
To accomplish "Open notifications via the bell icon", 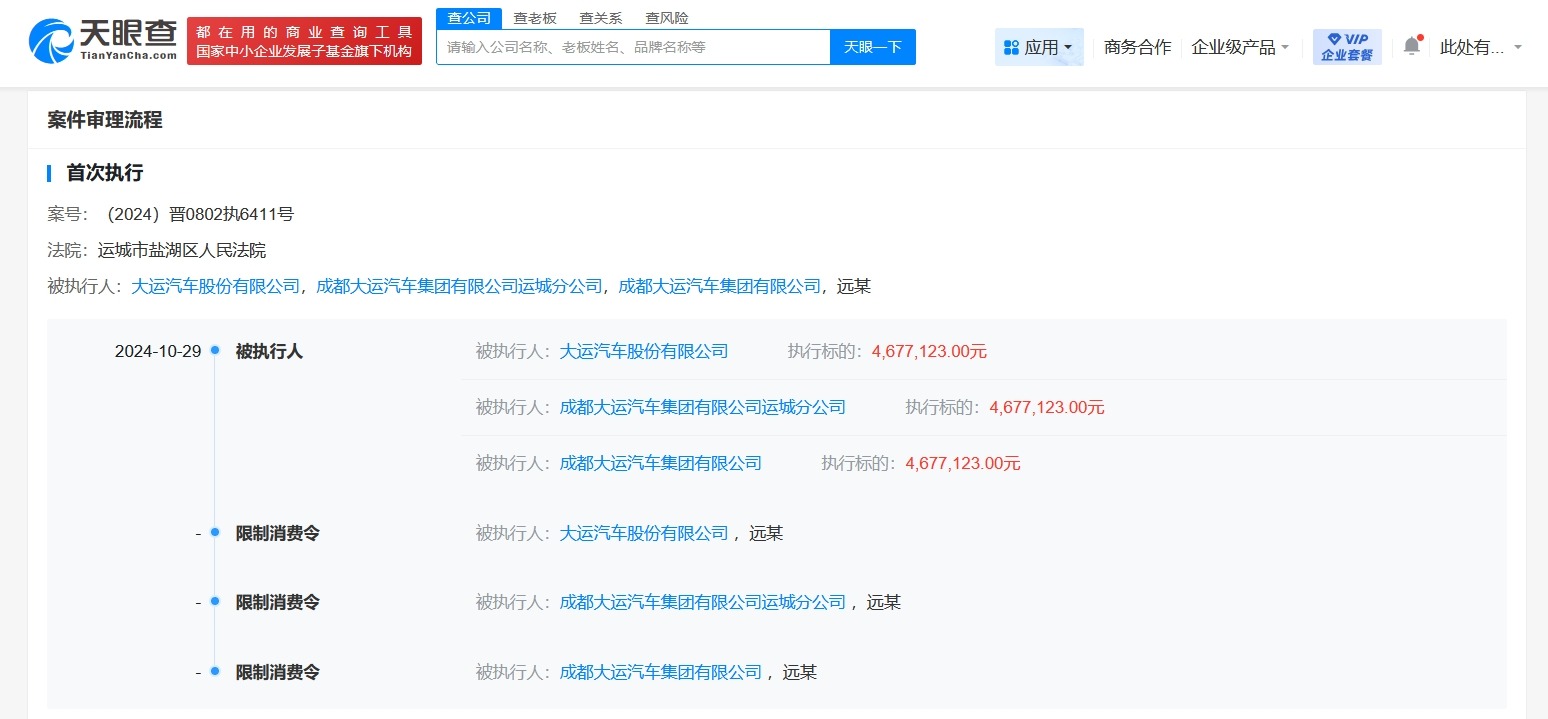I will [x=1411, y=45].
